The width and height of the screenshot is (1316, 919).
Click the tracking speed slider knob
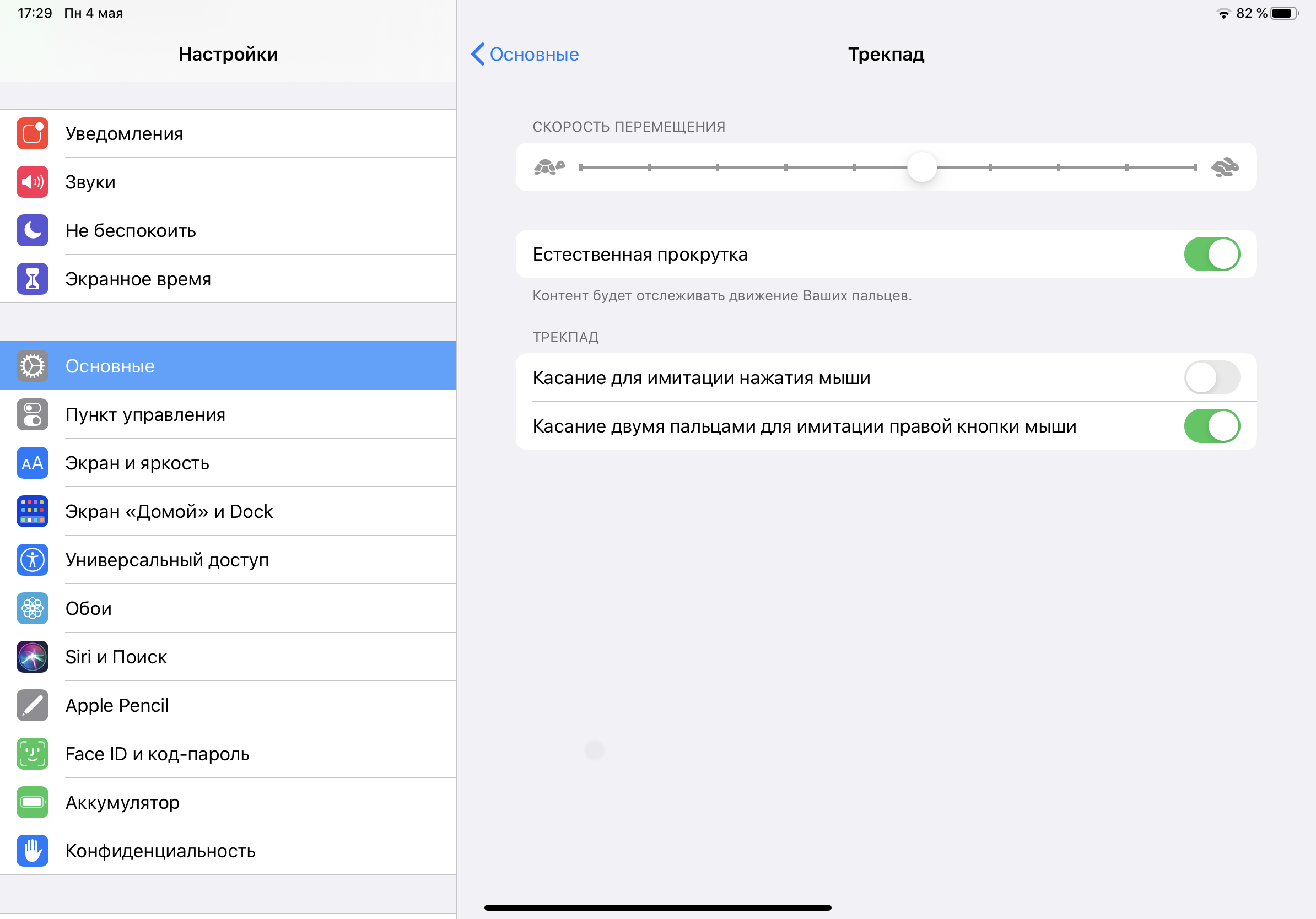coord(921,167)
